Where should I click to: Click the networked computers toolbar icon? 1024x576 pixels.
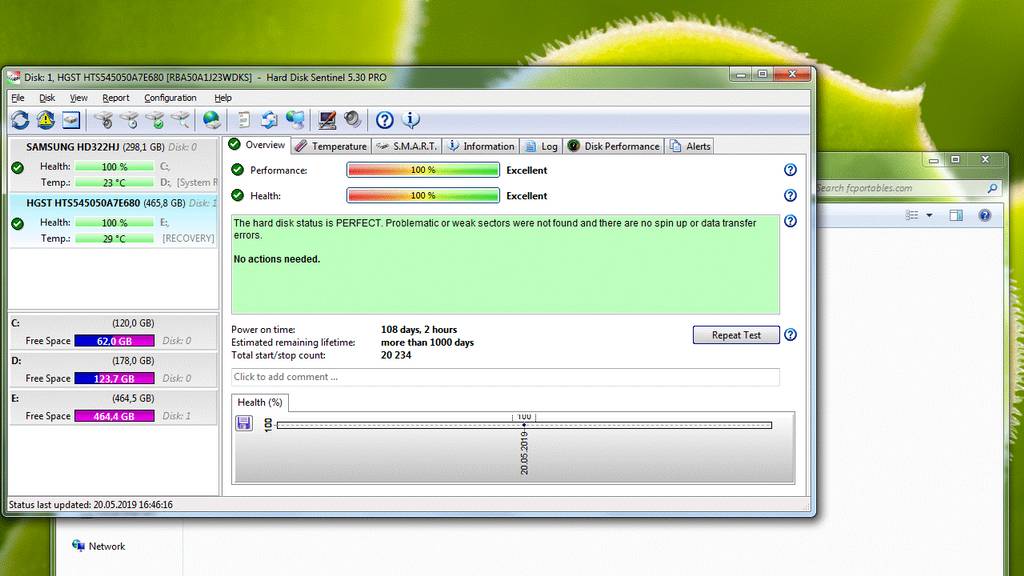pyautogui.click(x=295, y=120)
